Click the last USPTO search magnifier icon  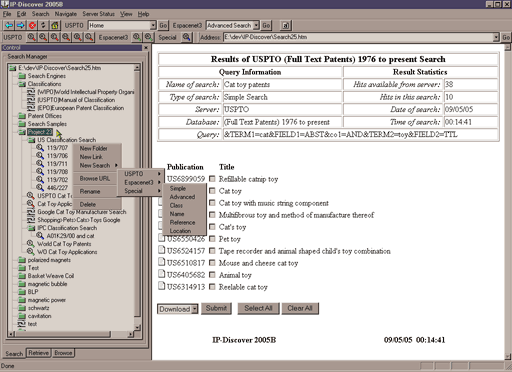89,37
